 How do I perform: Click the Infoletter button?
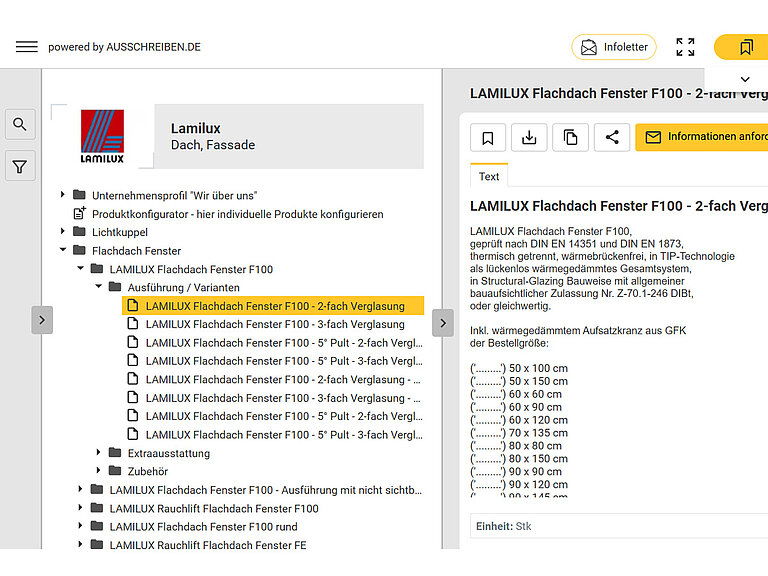click(614, 47)
